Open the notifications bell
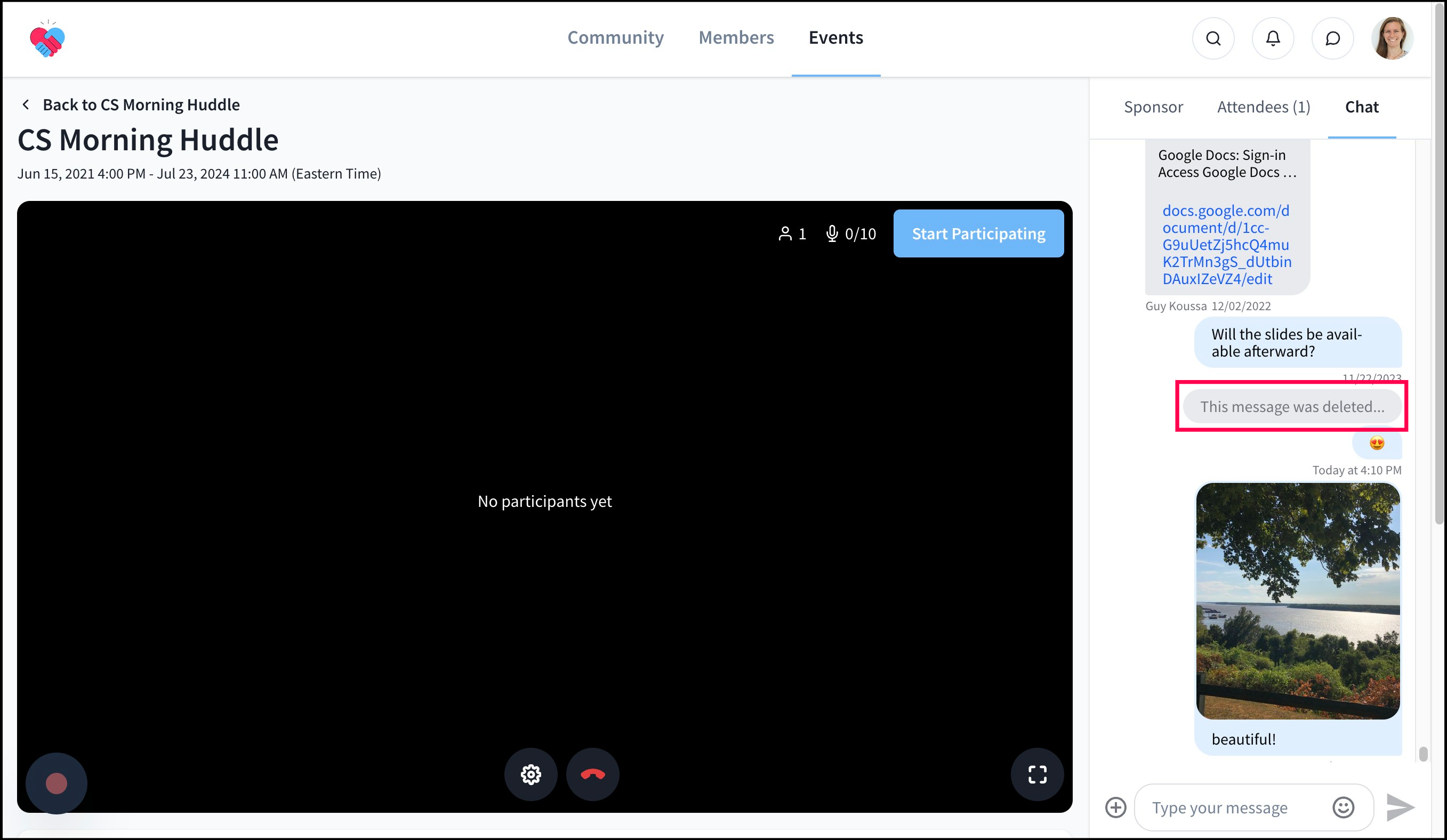Screen dimensions: 1447x840 click(1273, 38)
